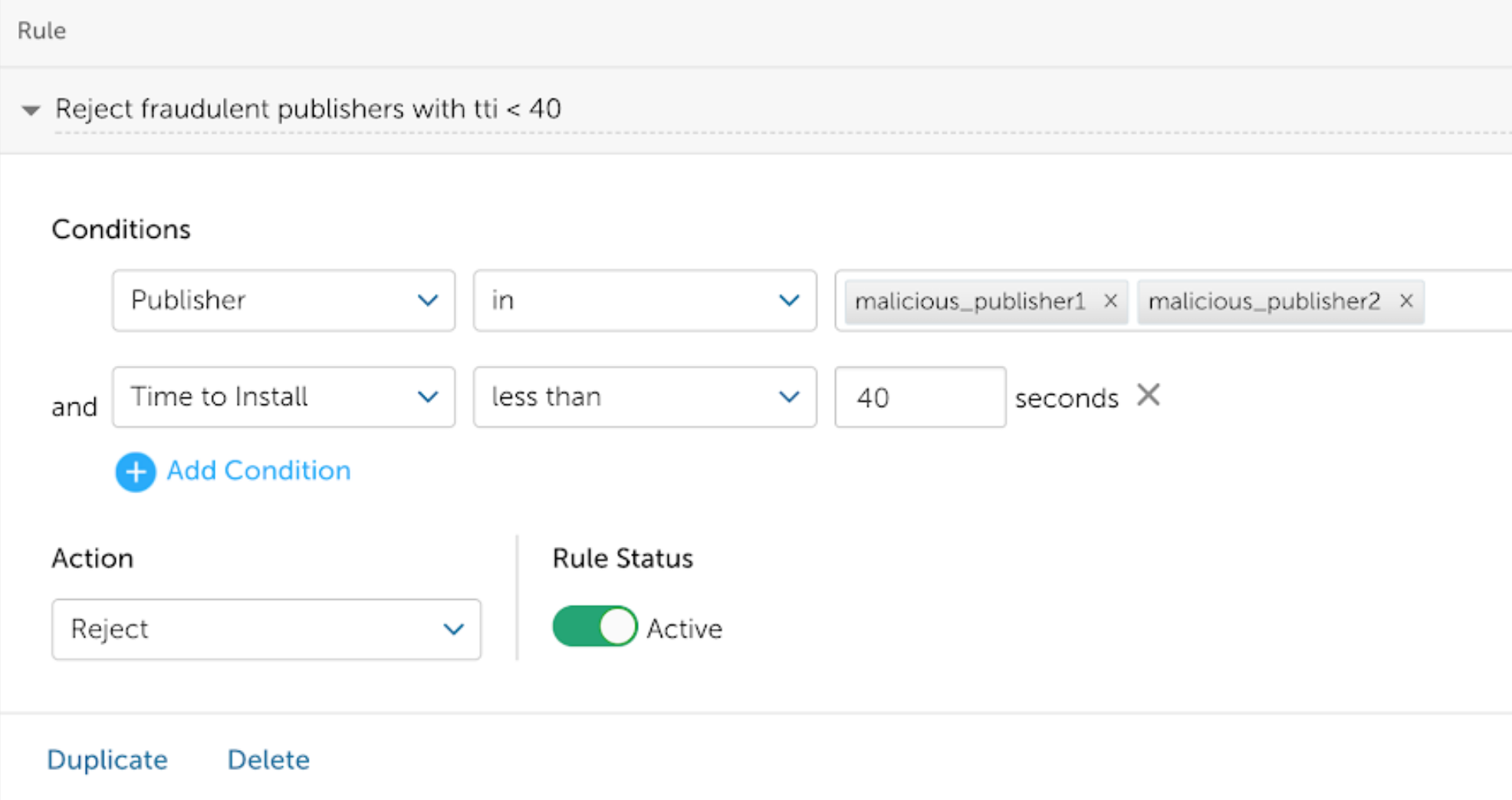Click the seconds value field showing 40
The height and width of the screenshot is (800, 1512).
919,397
